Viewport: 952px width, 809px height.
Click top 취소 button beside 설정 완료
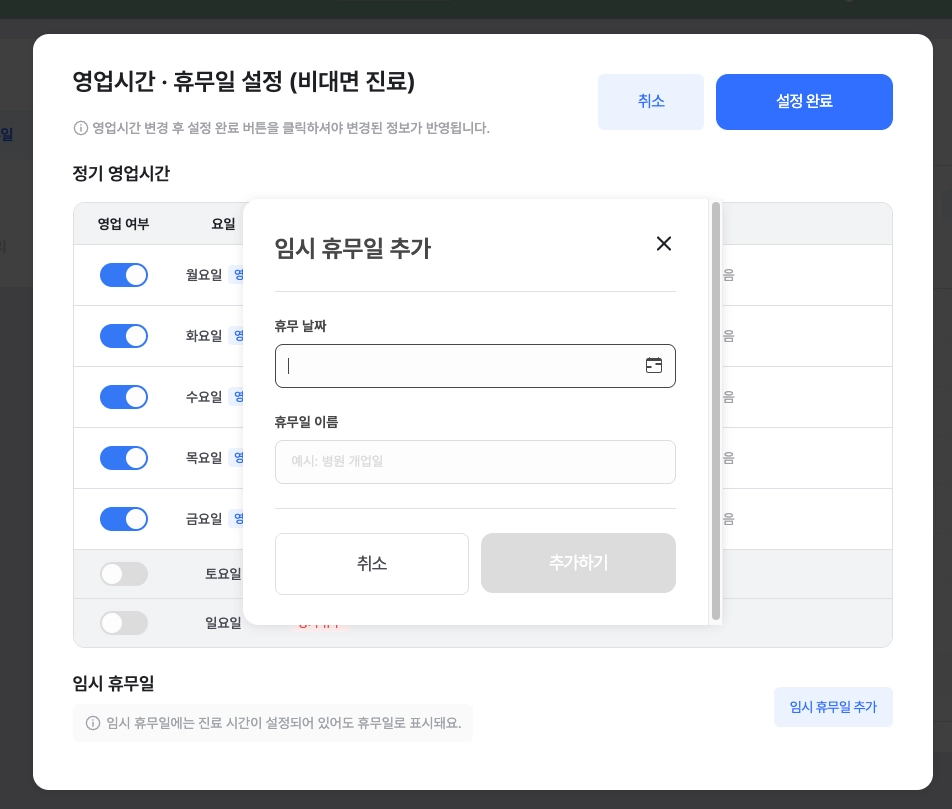point(651,102)
